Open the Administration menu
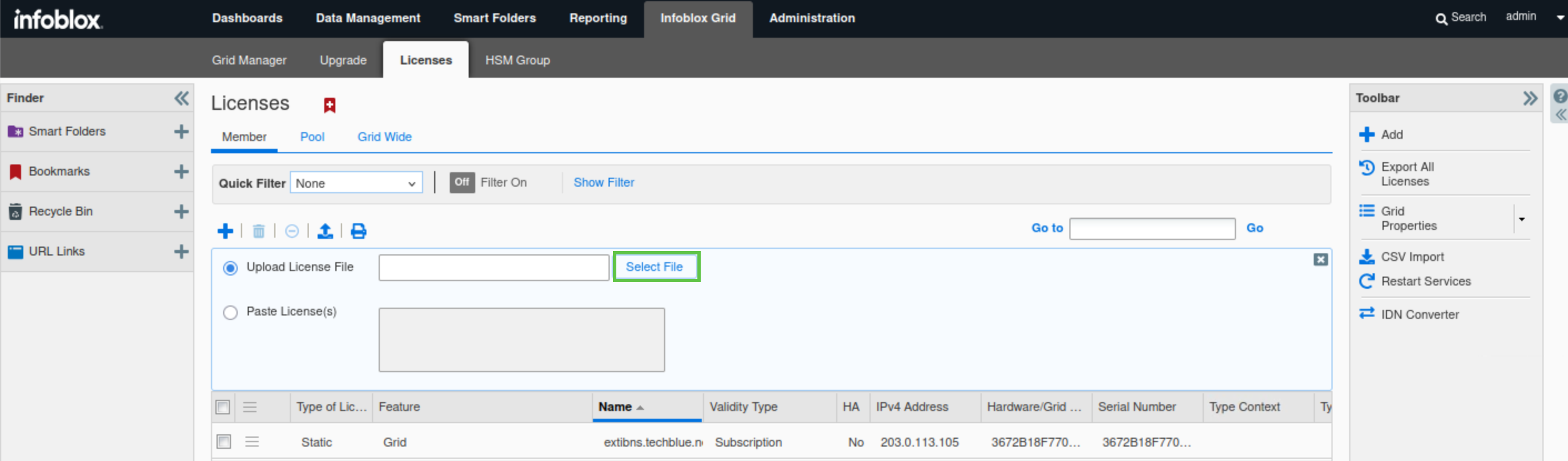This screenshot has height=461, width=1568. 811,18
